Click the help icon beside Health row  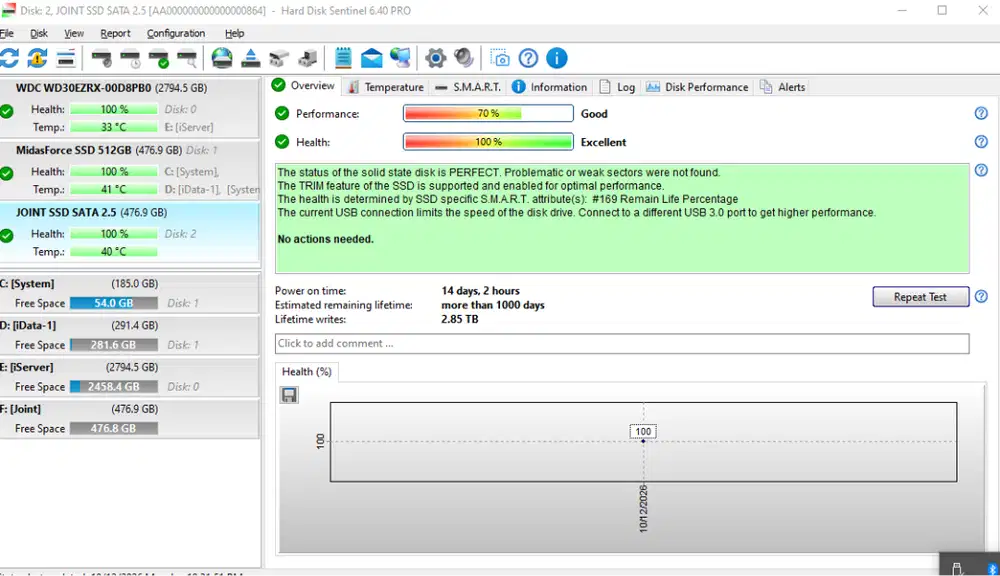(981, 142)
